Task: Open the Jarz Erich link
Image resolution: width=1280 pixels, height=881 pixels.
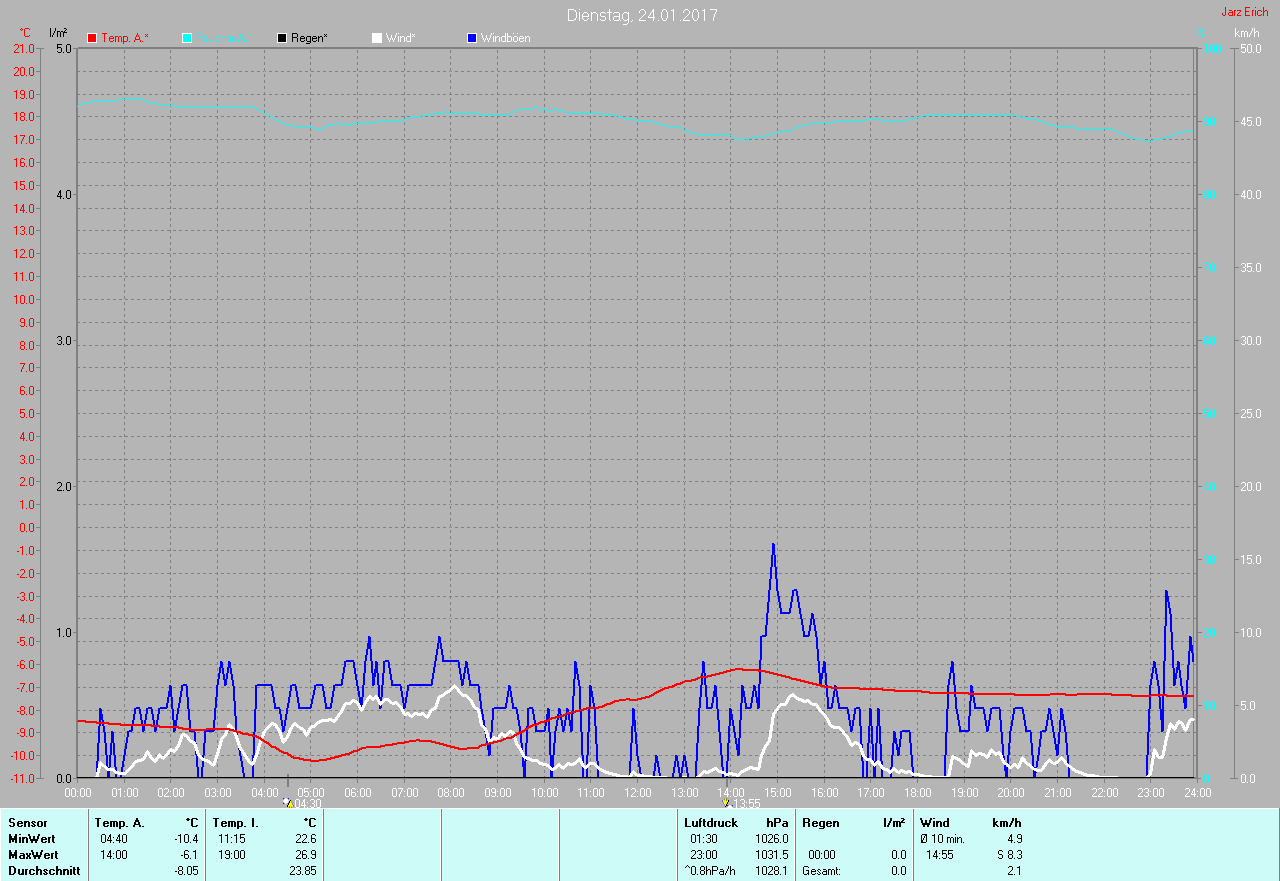Action: (1244, 12)
